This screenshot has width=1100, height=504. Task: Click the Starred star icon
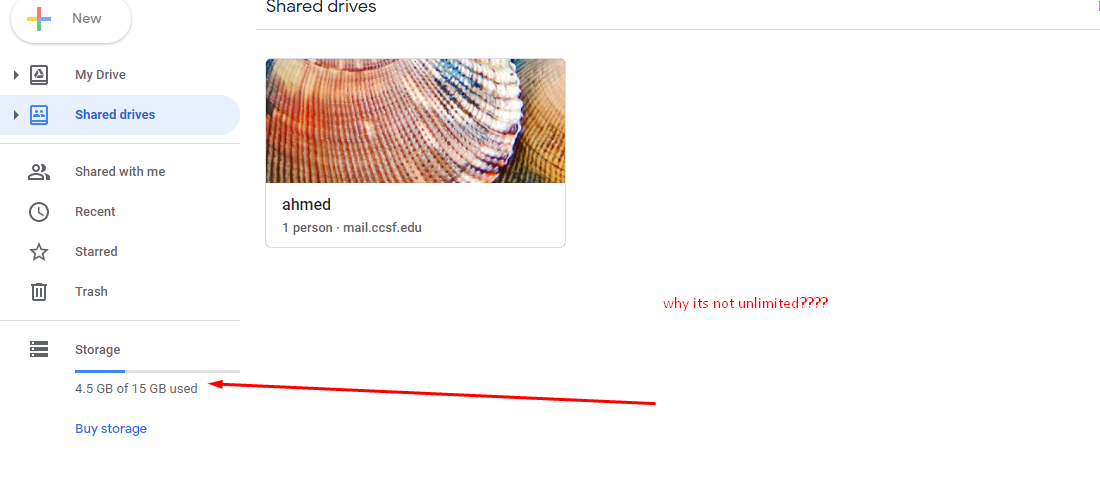[x=39, y=252]
